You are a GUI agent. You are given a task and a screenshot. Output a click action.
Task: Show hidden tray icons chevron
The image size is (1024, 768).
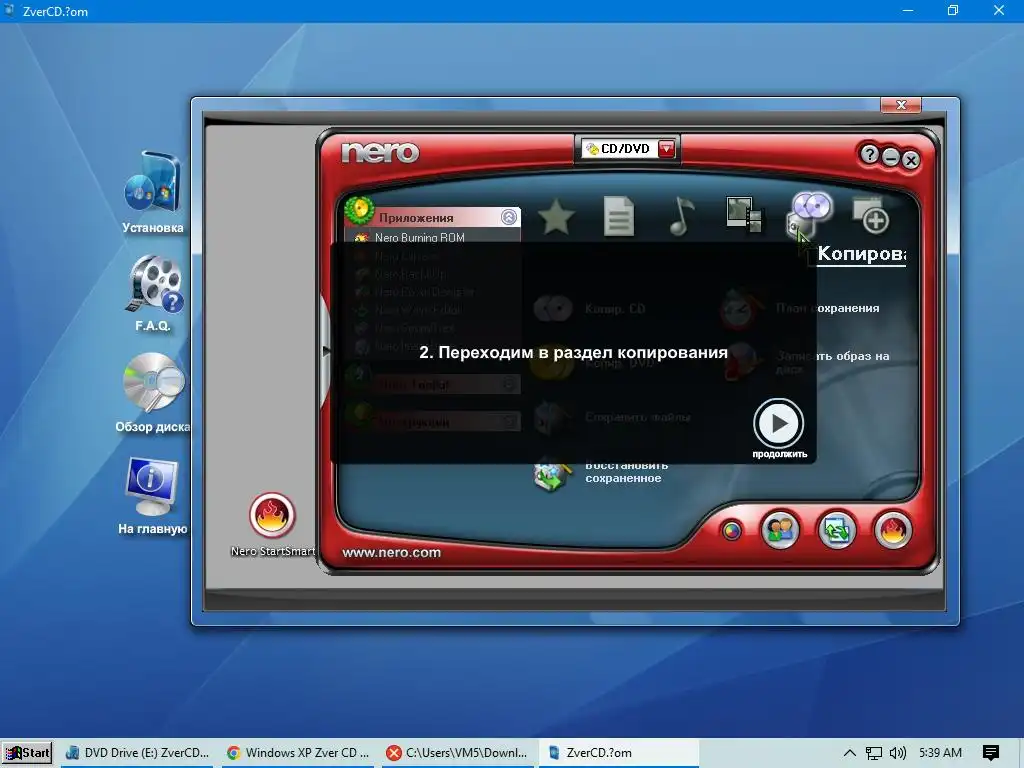point(849,753)
